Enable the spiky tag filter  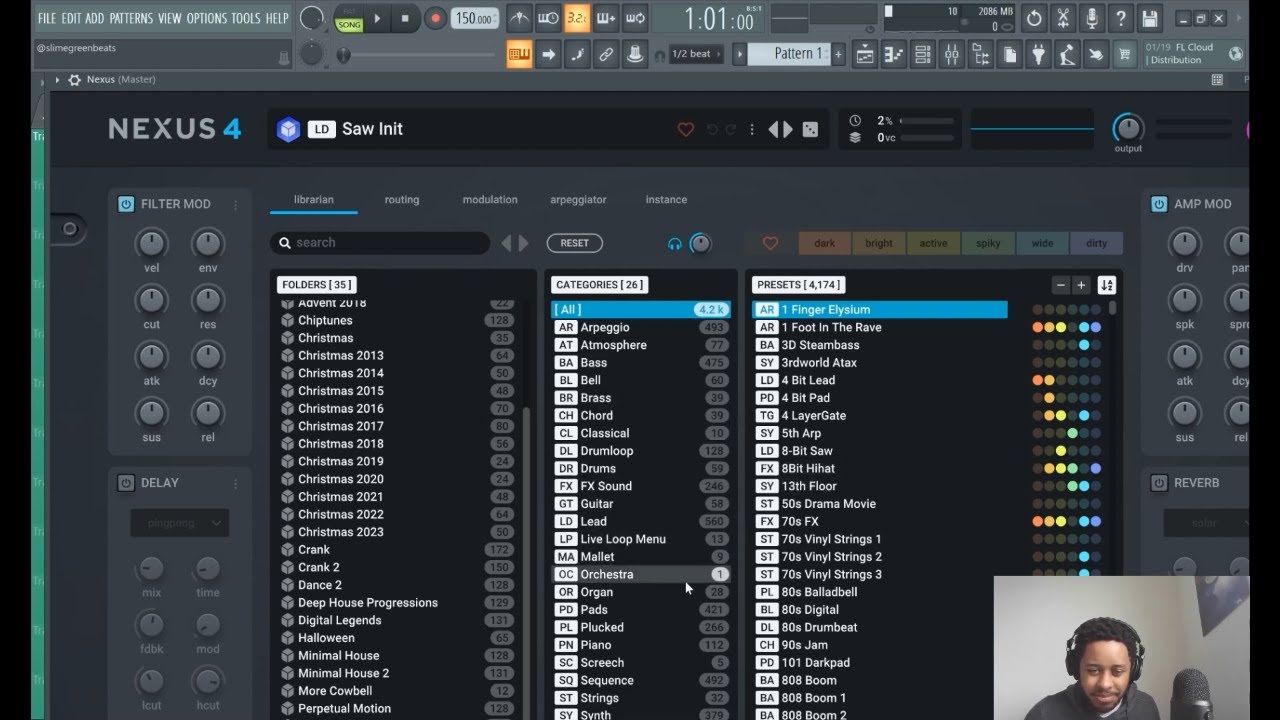click(988, 243)
